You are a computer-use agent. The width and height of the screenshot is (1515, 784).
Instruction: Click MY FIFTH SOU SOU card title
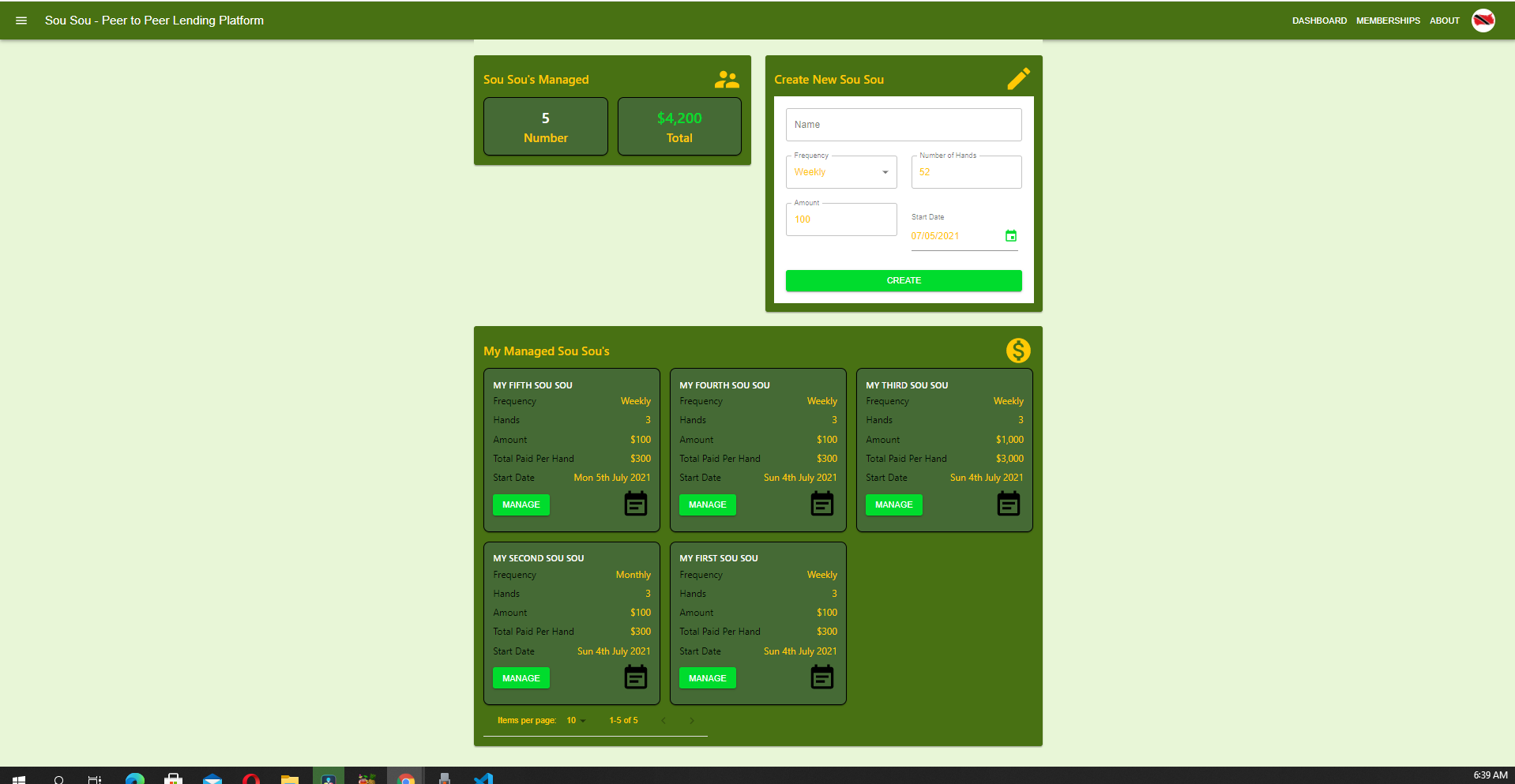pos(532,385)
